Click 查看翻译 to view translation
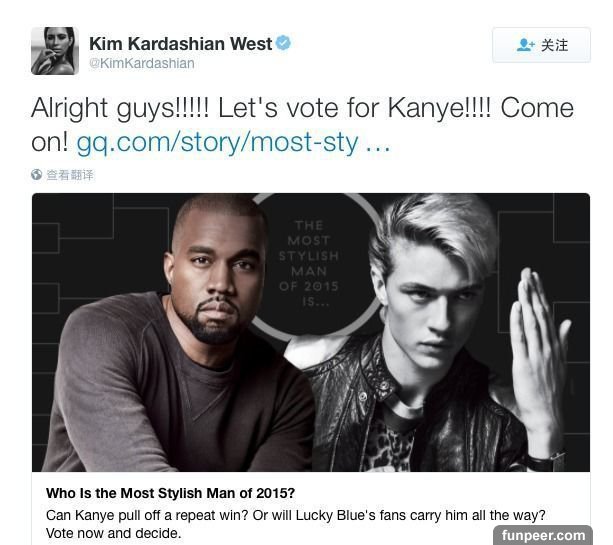The height and width of the screenshot is (545, 613). point(70,175)
